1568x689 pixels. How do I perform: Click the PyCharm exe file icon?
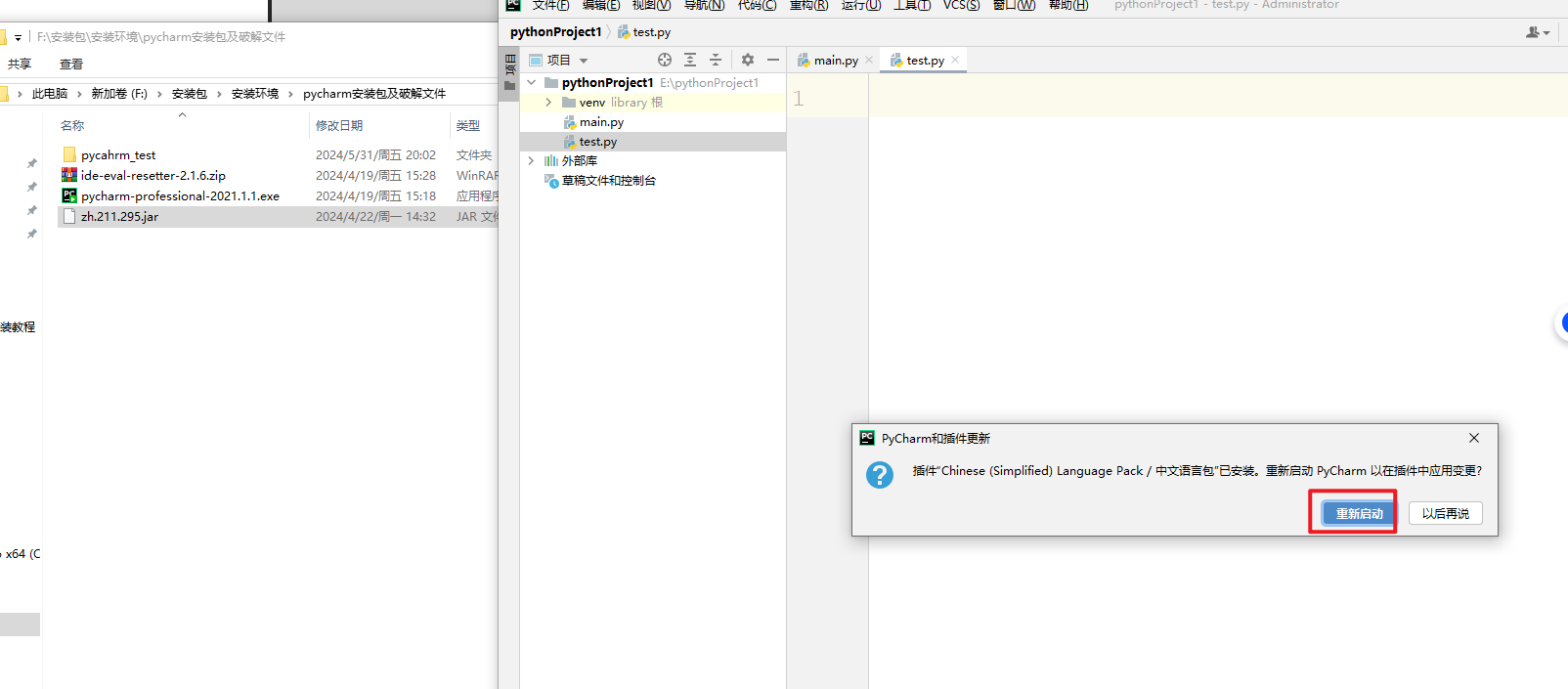click(69, 195)
